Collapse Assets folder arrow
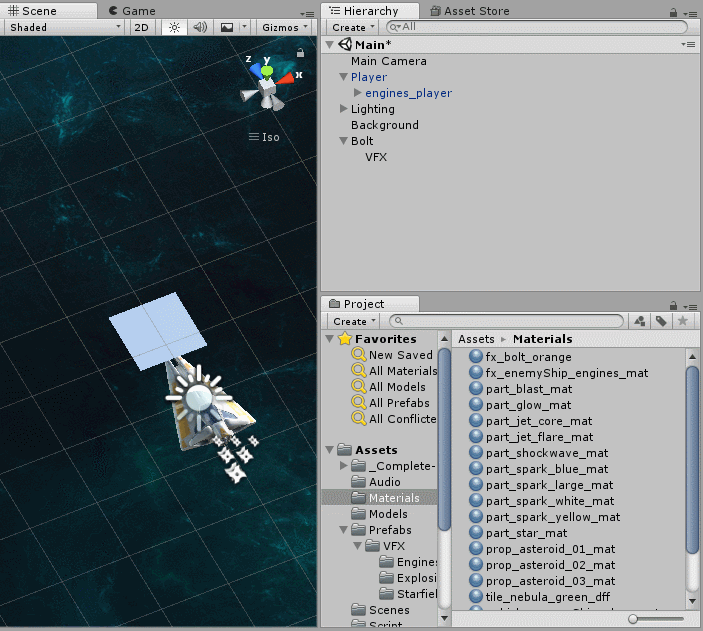 (330, 450)
